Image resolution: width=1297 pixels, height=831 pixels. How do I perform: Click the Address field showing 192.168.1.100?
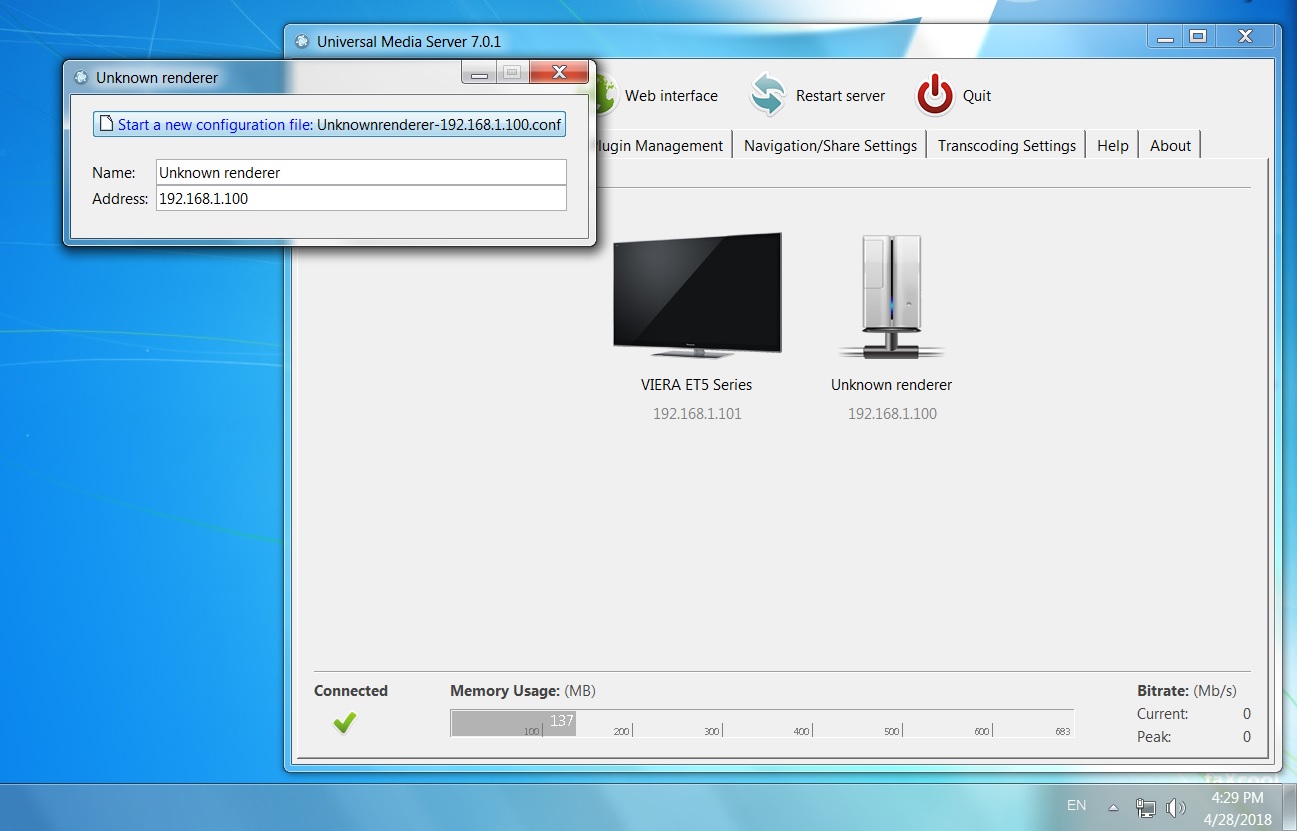[x=361, y=199]
